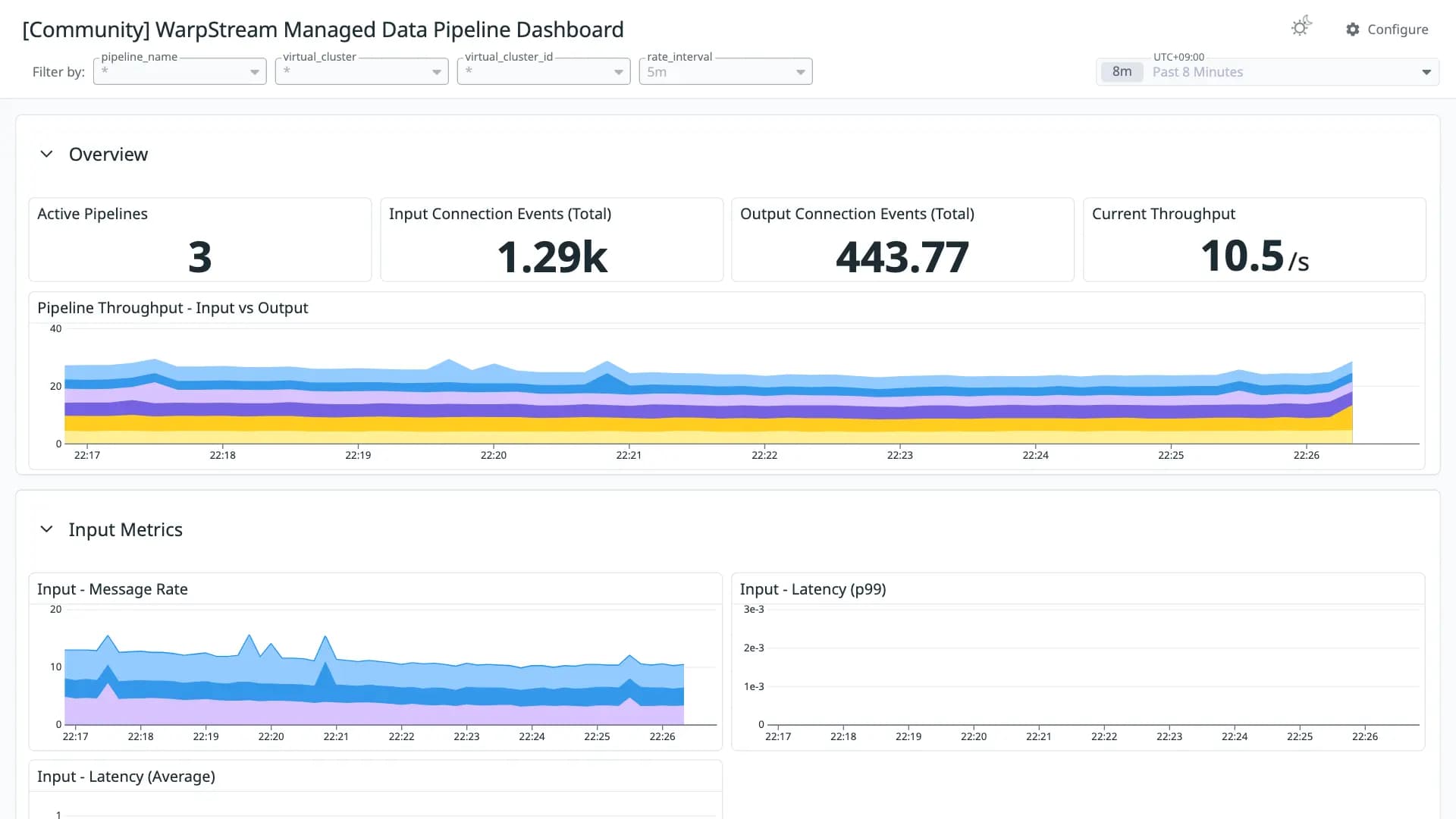Click the Output Connection Events (Total) title
Image resolution: width=1456 pixels, height=819 pixels.
858,214
